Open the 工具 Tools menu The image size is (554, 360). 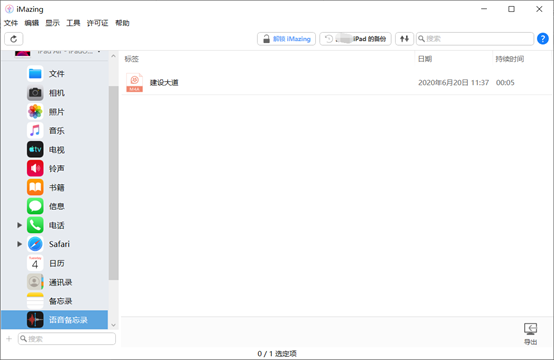(x=73, y=23)
